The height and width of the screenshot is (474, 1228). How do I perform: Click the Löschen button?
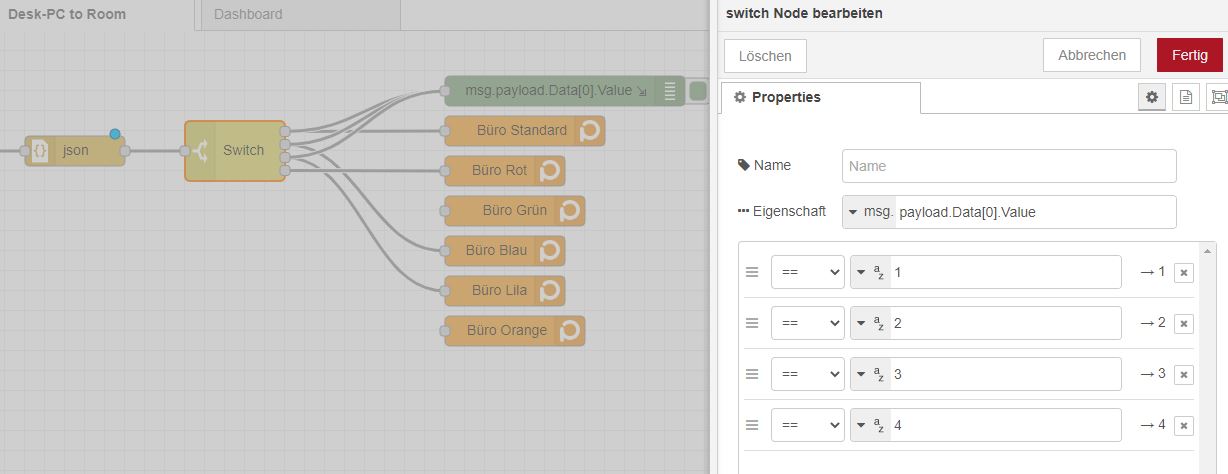[765, 56]
